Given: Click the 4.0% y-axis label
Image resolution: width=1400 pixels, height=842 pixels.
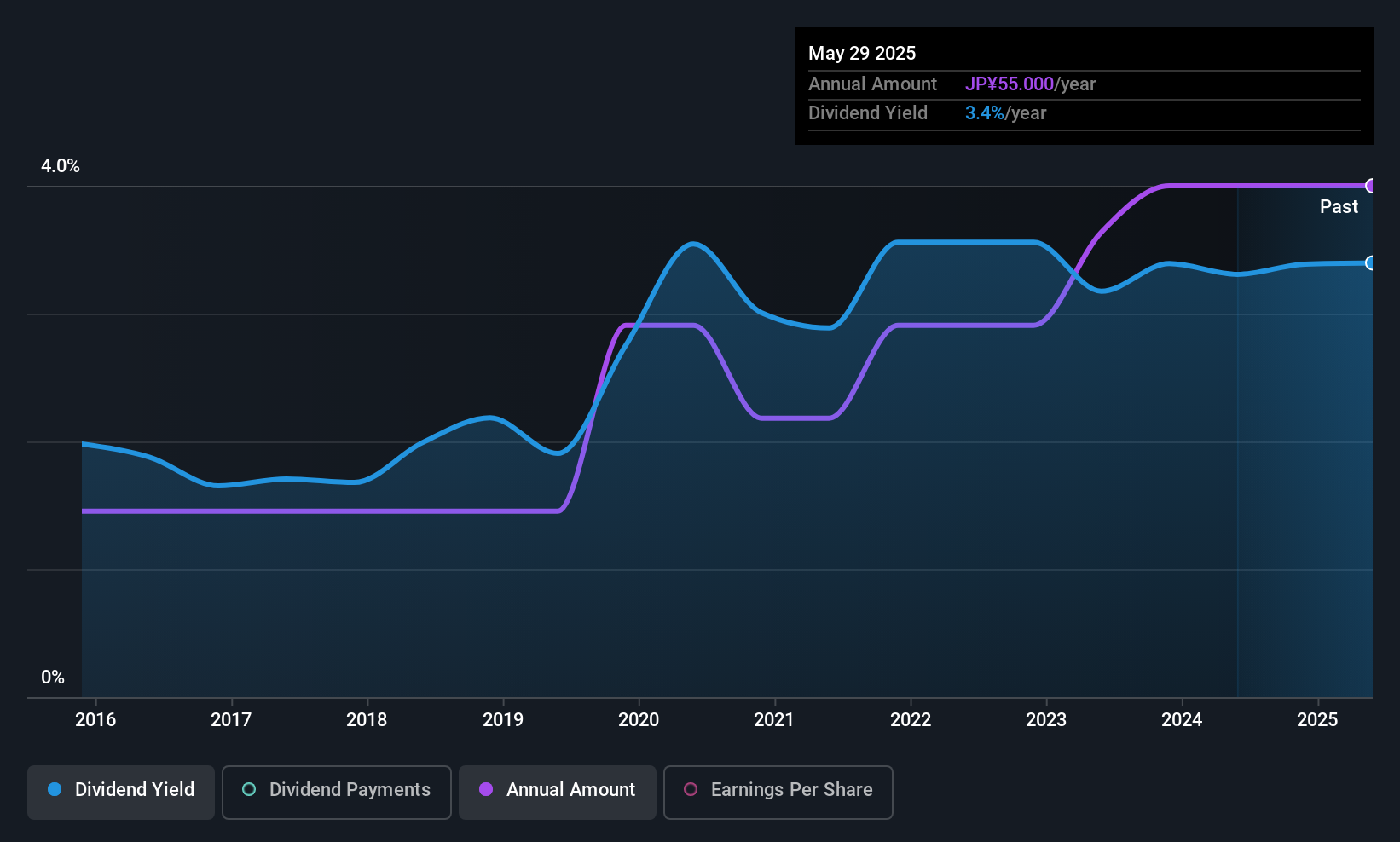Looking at the screenshot, I should 61,166.
